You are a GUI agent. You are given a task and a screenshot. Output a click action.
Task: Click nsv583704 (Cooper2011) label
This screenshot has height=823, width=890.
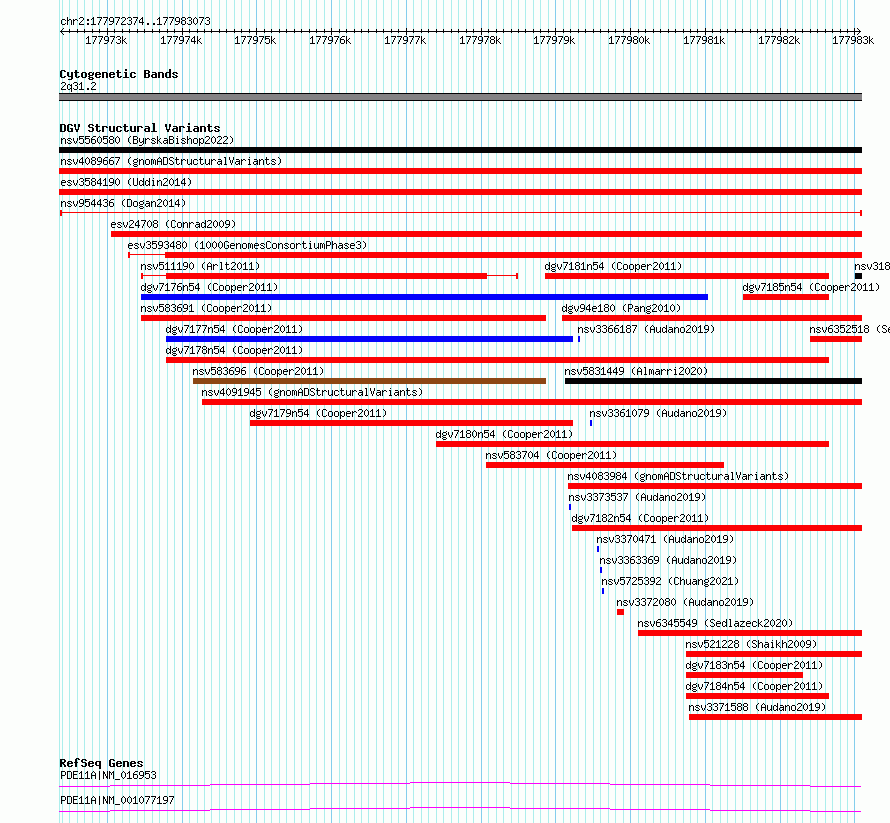(x=551, y=455)
